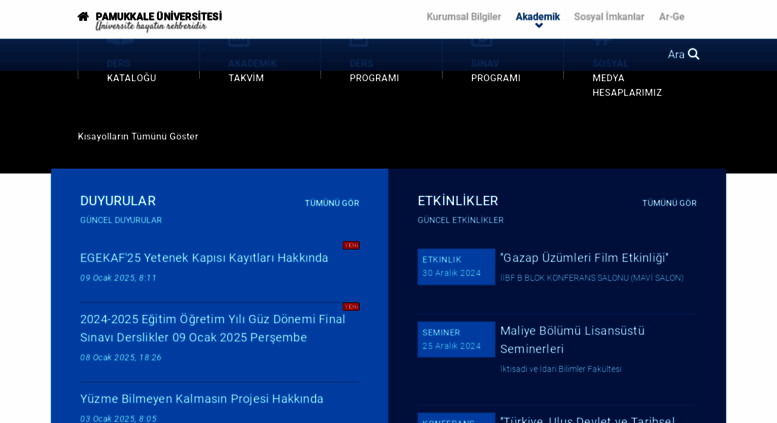Open the Ders Programı shortcut
This screenshot has width=777, height=423.
point(374,70)
